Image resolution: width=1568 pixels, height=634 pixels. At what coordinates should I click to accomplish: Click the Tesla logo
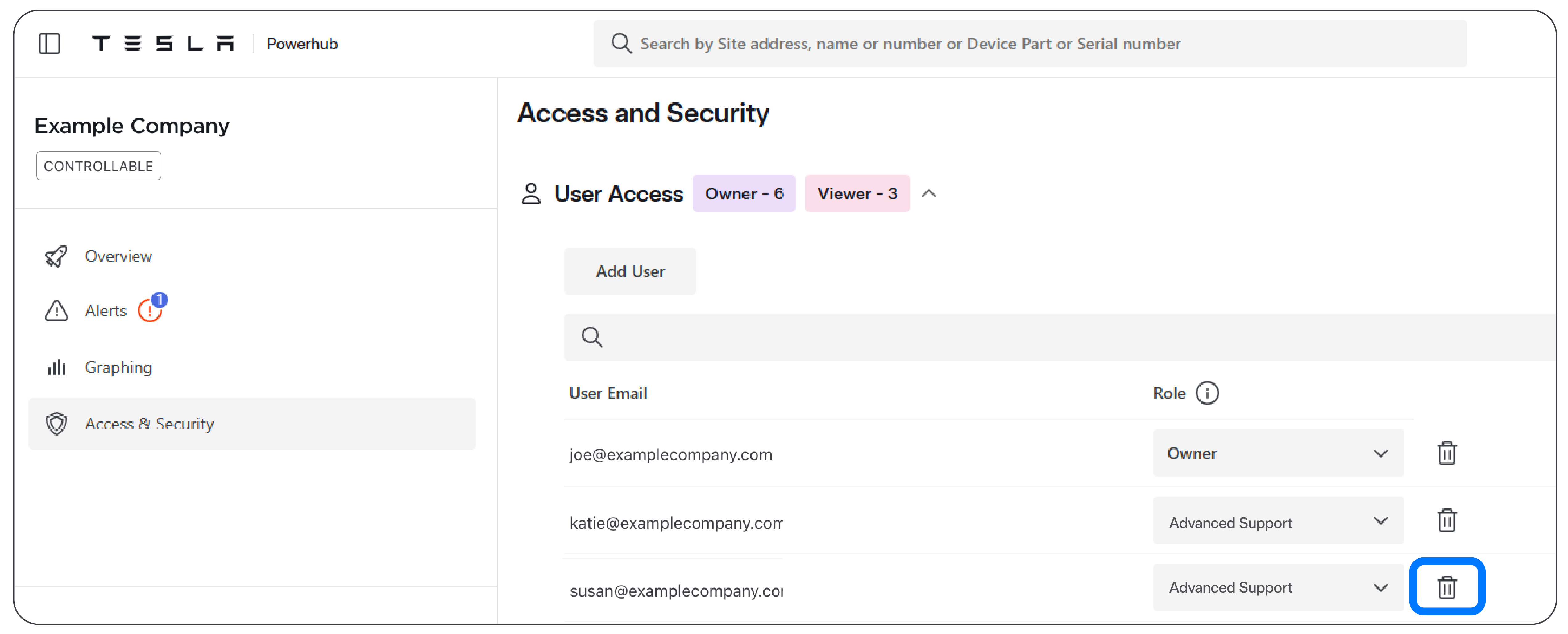[x=163, y=43]
